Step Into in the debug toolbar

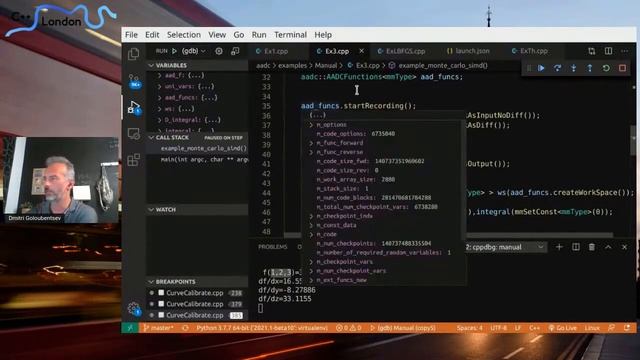[x=574, y=68]
